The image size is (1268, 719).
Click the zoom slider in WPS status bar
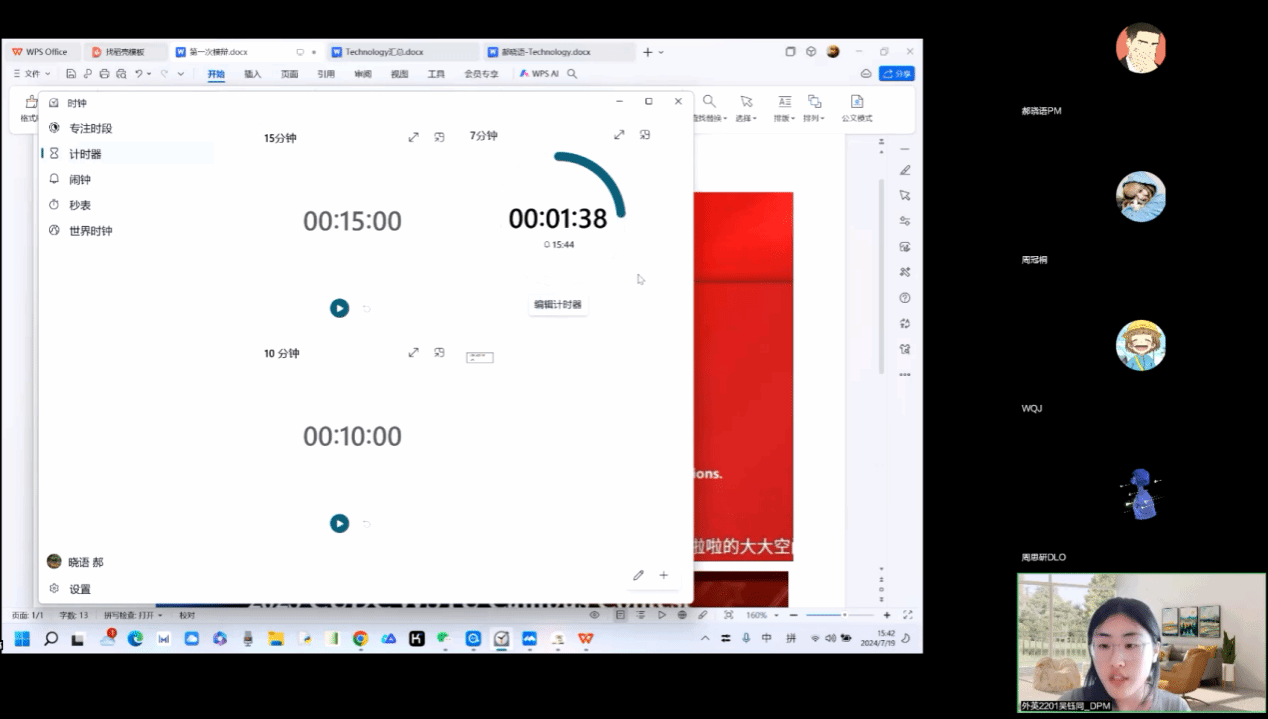839,615
